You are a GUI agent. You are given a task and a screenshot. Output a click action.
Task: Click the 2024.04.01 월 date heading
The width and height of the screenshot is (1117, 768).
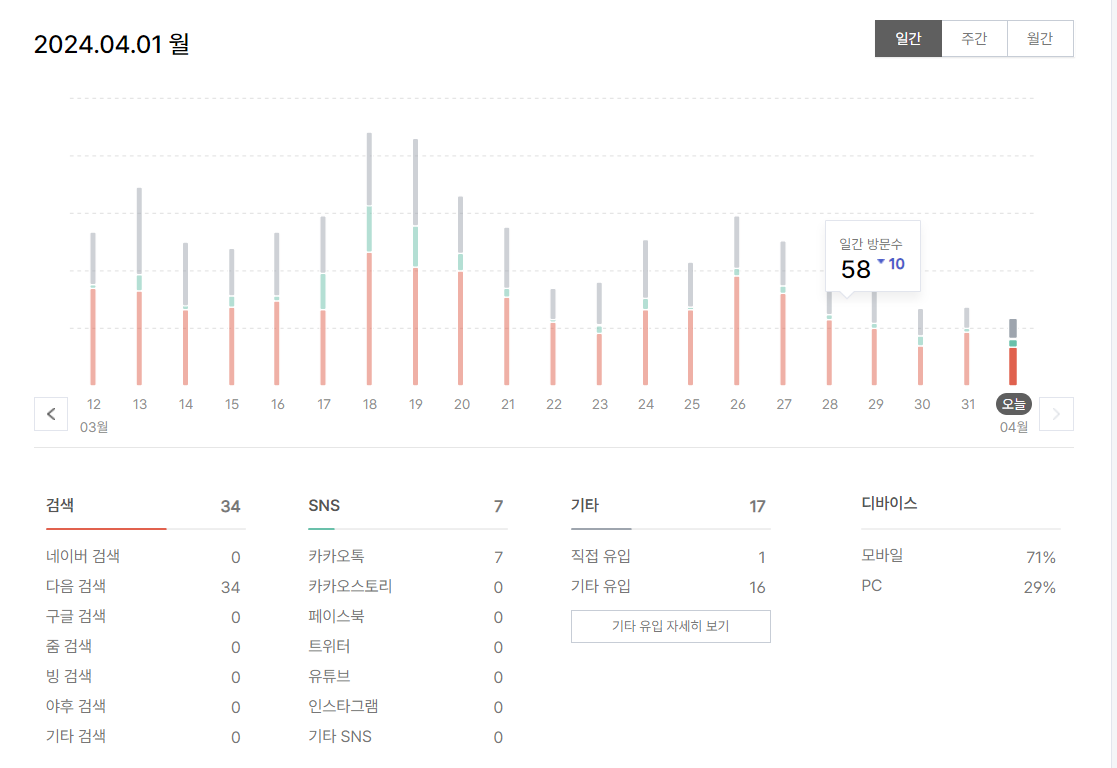point(112,44)
